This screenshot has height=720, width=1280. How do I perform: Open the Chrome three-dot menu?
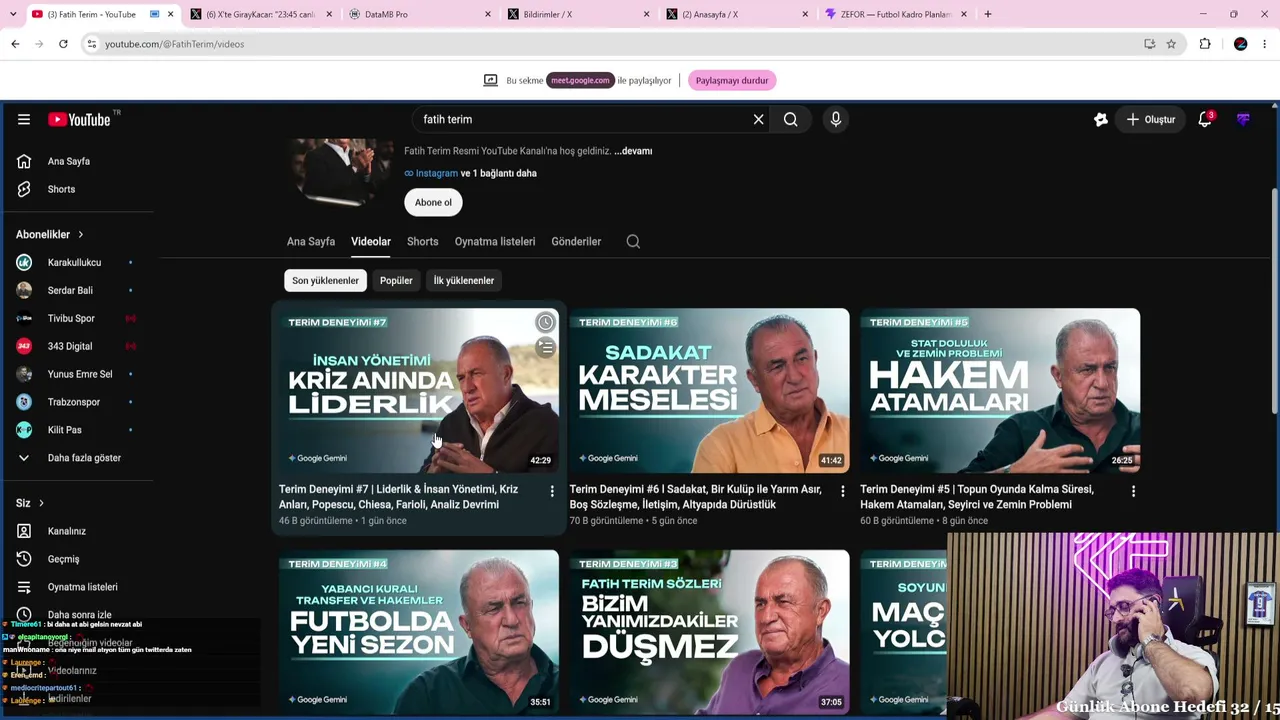pyautogui.click(x=1265, y=44)
